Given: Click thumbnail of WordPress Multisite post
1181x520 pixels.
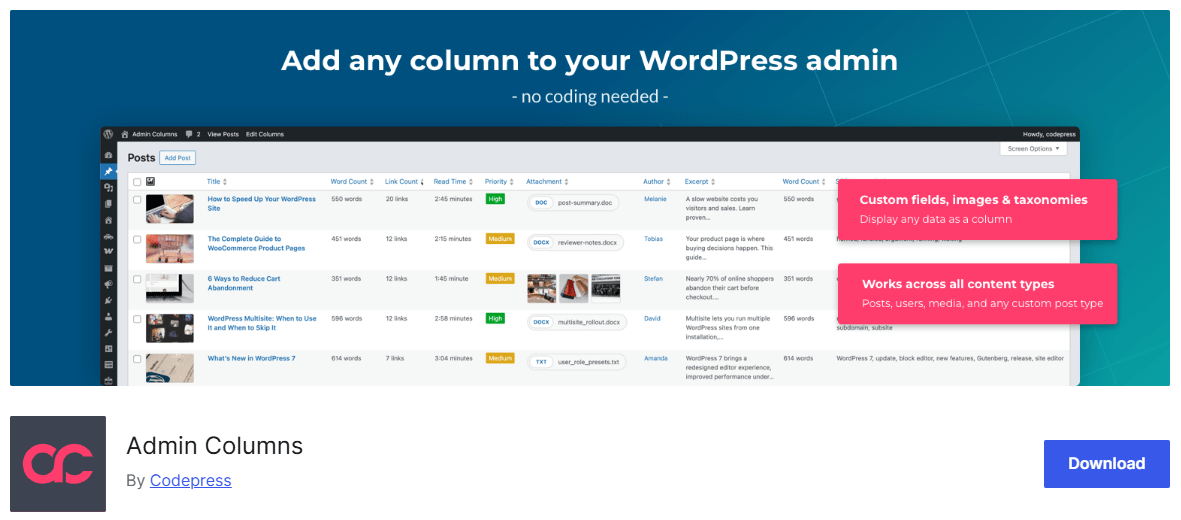Looking at the screenshot, I should [169, 329].
